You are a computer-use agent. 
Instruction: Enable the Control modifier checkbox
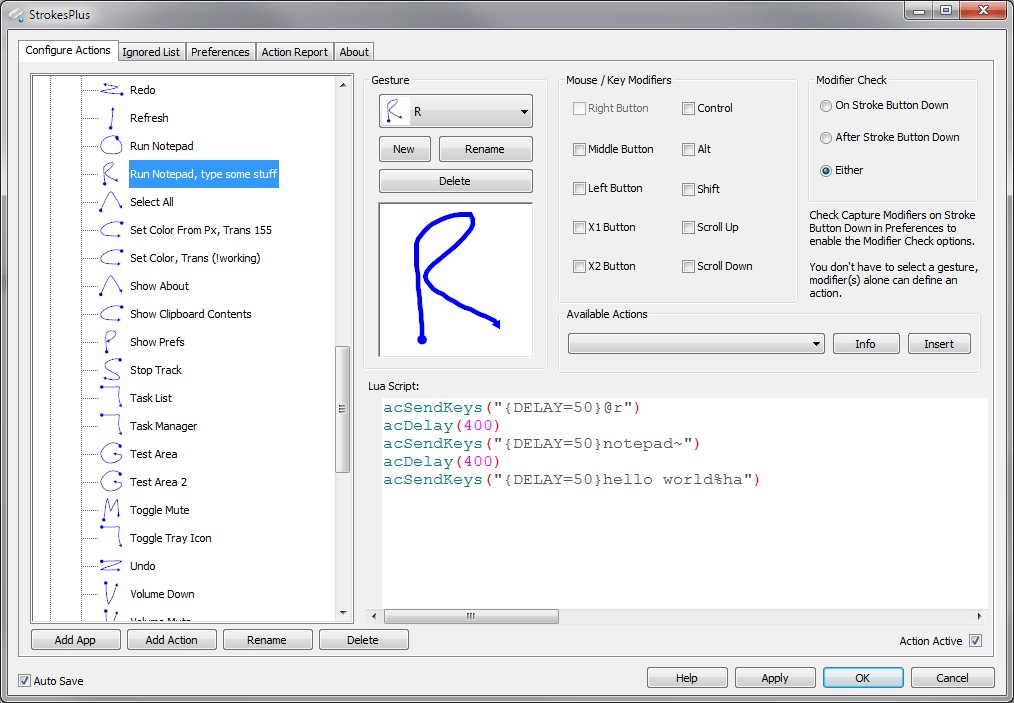point(689,108)
